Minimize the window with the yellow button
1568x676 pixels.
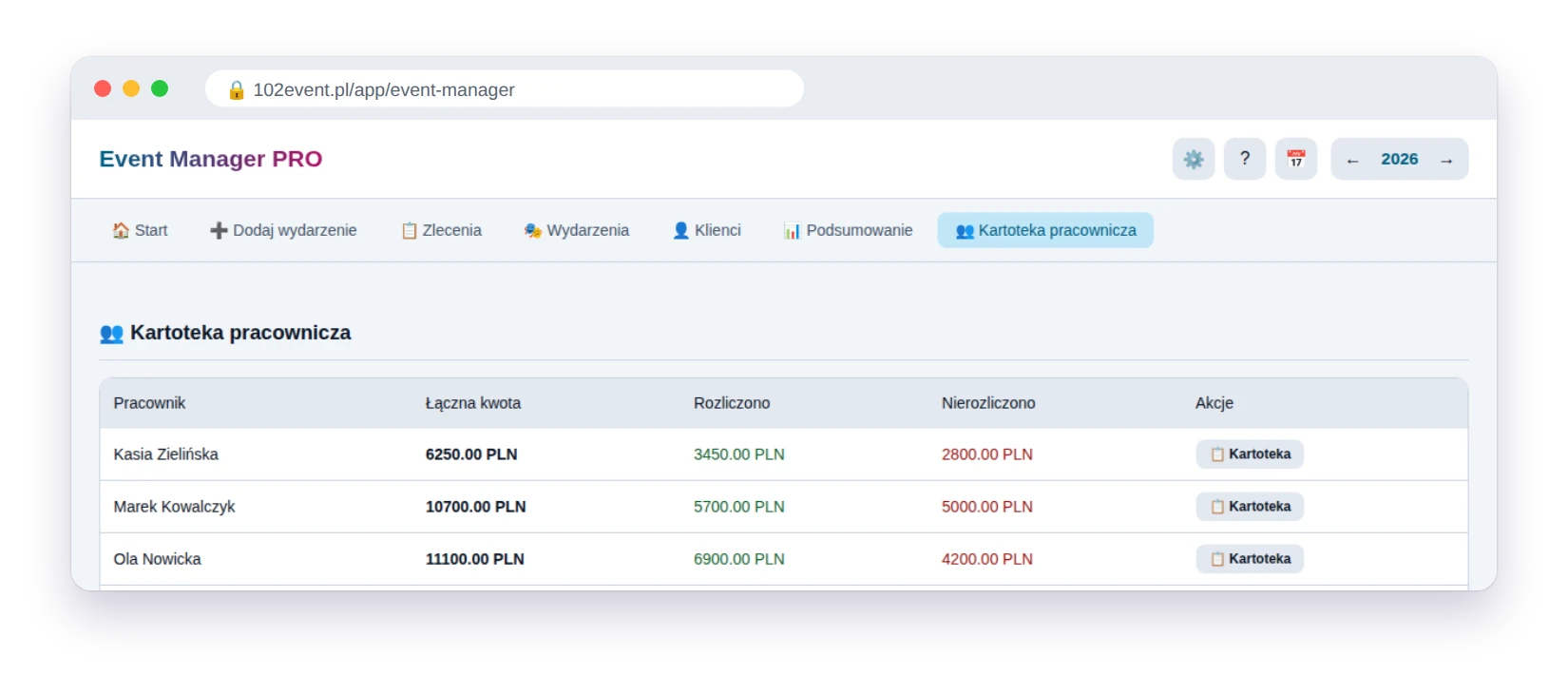[131, 88]
